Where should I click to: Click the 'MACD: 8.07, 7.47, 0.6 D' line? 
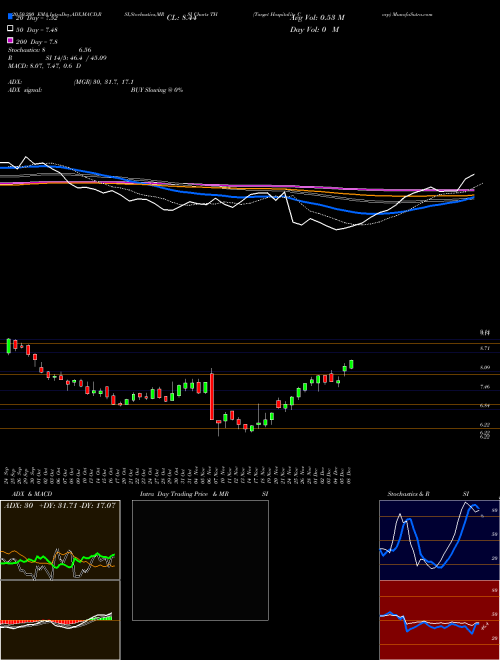click(x=45, y=66)
